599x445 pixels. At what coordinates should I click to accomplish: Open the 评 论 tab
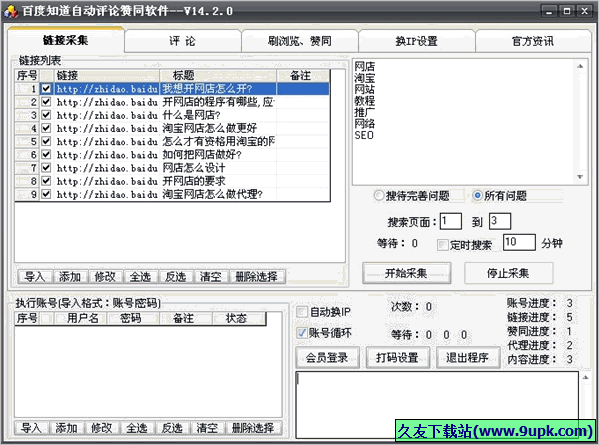(183, 41)
